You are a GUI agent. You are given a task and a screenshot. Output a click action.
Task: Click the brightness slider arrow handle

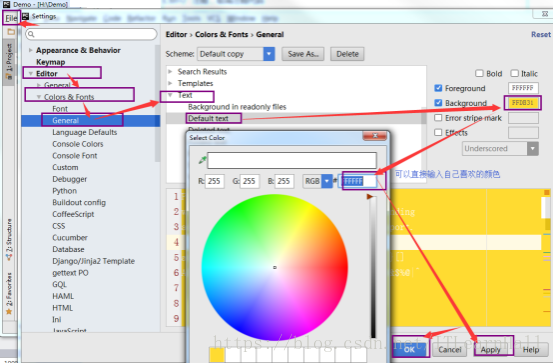point(370,197)
